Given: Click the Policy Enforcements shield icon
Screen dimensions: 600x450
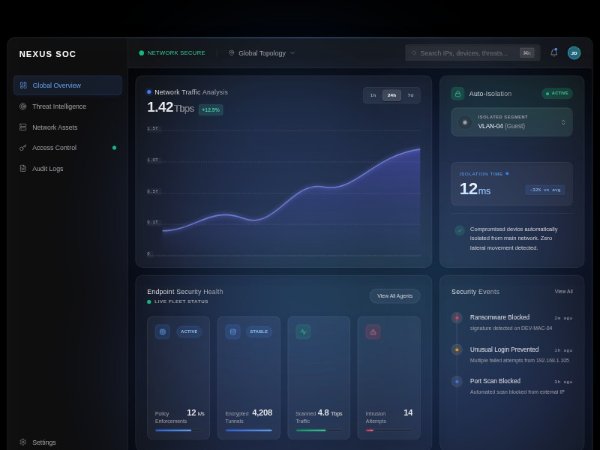Looking at the screenshot, I should tap(162, 331).
